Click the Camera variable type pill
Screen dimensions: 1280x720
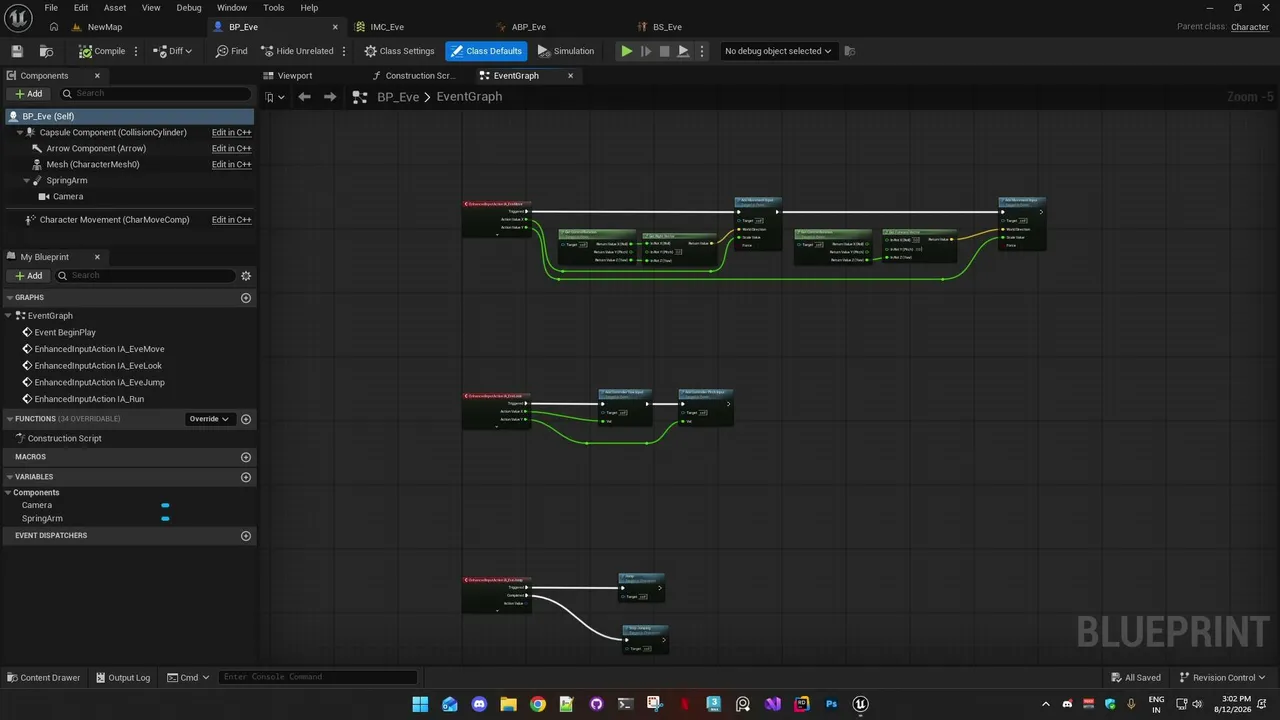[165, 506]
